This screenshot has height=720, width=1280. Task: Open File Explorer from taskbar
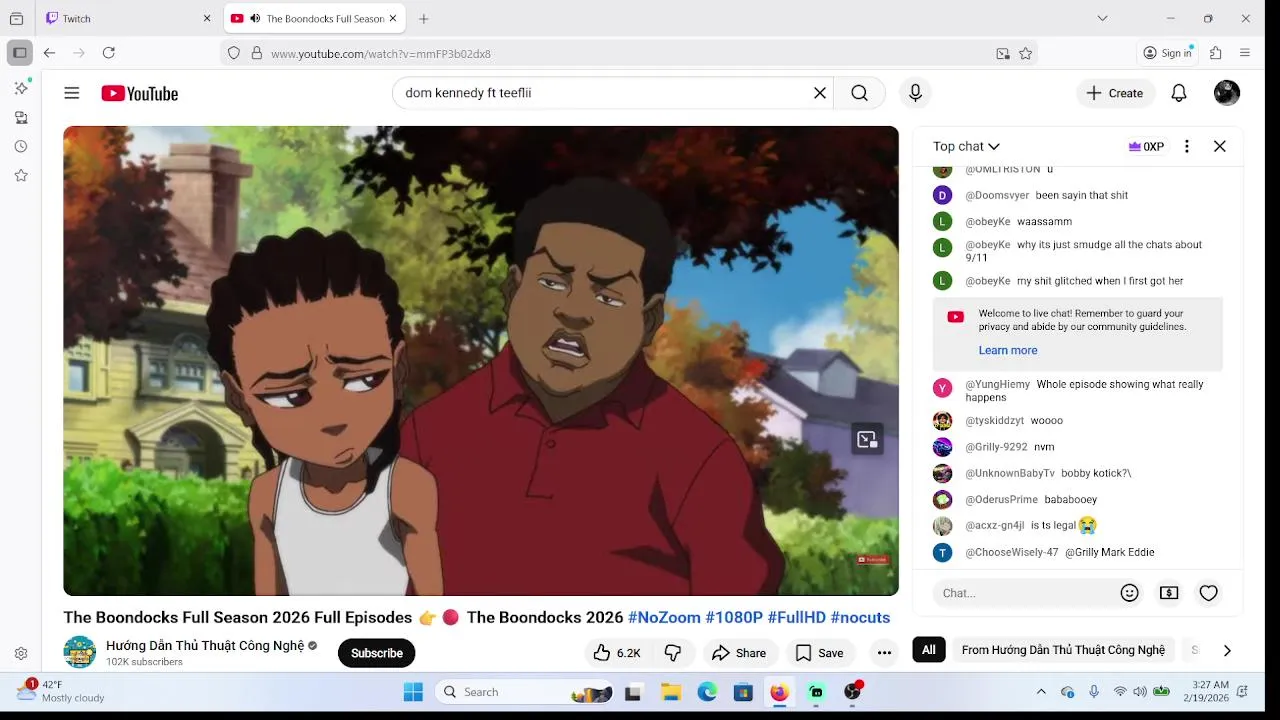[x=671, y=692]
